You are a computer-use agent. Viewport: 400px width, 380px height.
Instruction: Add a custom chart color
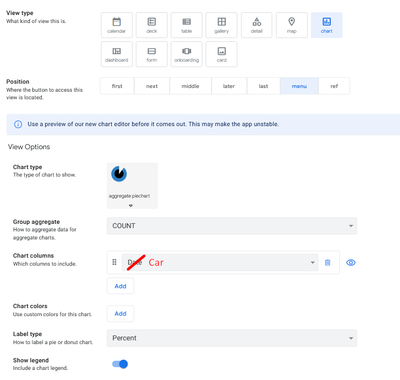[120, 314]
